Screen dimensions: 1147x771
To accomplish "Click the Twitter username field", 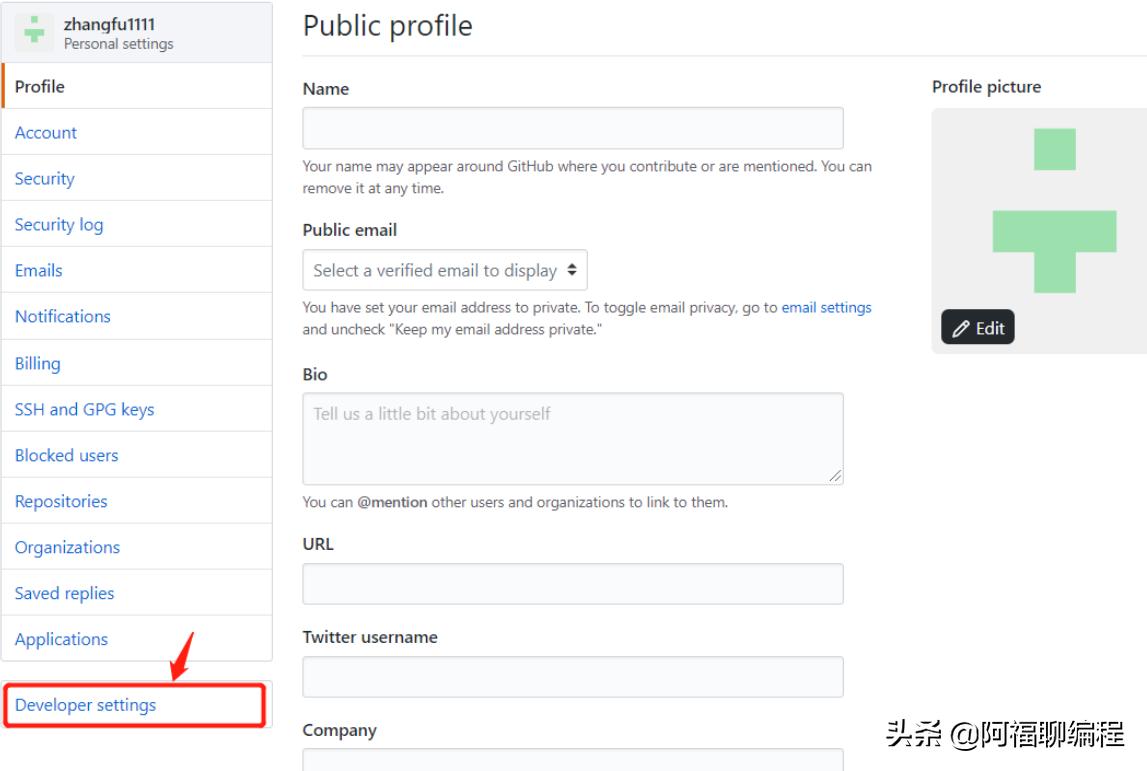I will pyautogui.click(x=573, y=677).
